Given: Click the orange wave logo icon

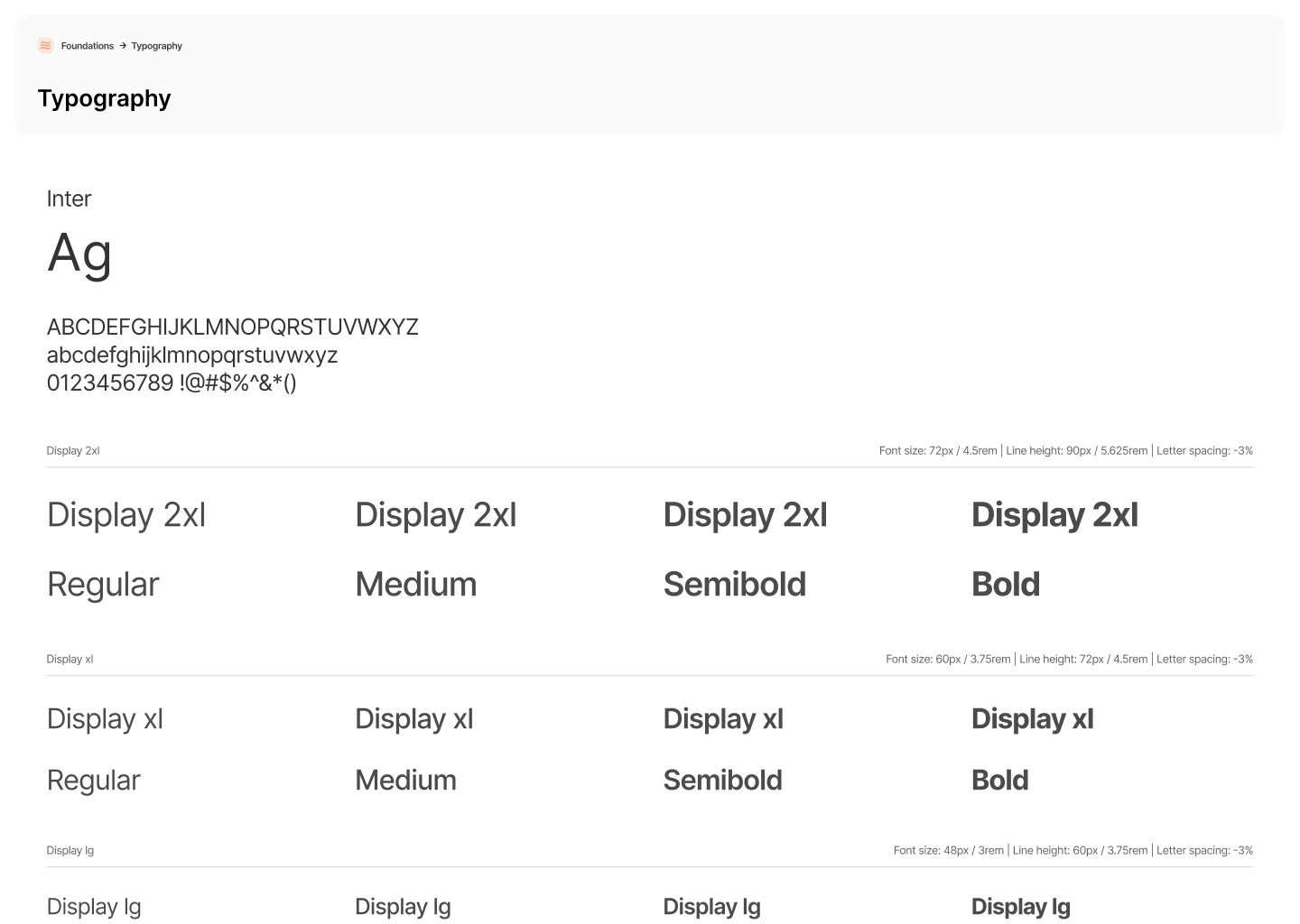Looking at the screenshot, I should click(x=45, y=46).
